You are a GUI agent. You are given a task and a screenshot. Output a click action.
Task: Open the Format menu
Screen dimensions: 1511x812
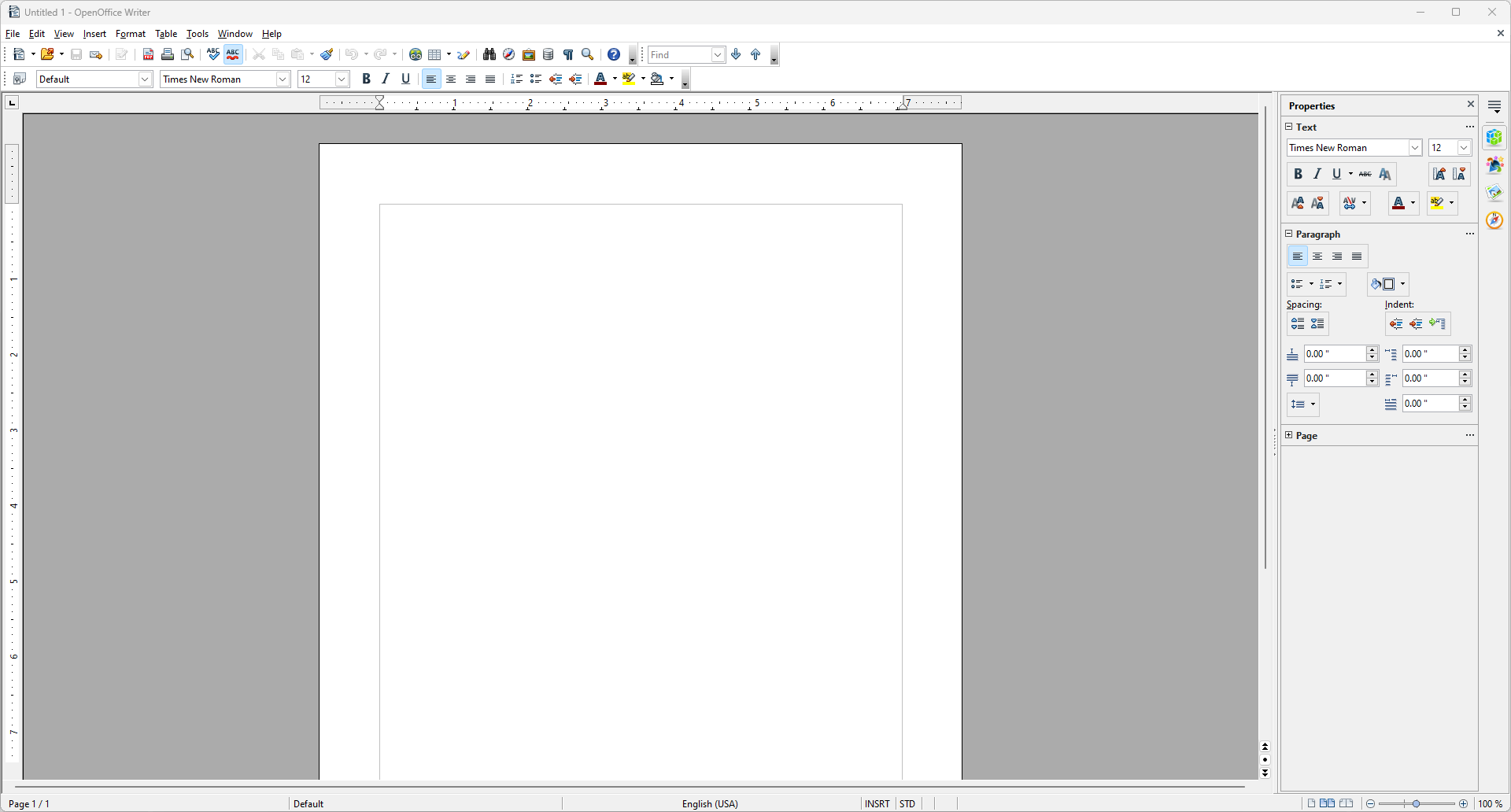pyautogui.click(x=131, y=33)
